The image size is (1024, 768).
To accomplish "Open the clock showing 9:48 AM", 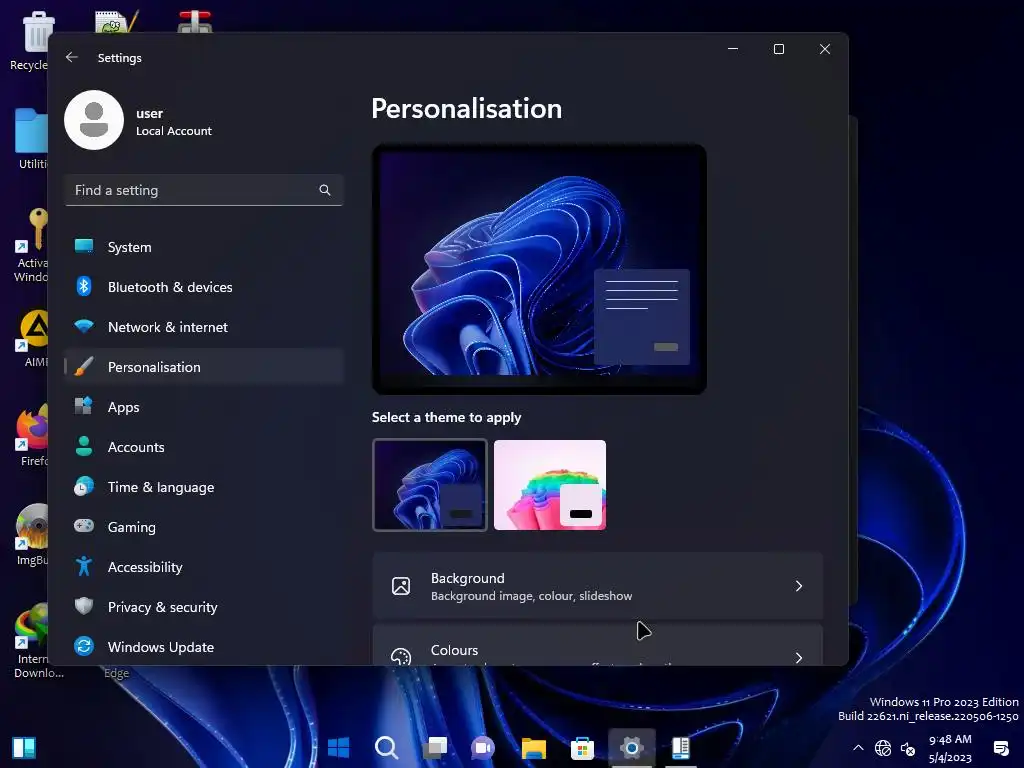I will [950, 748].
